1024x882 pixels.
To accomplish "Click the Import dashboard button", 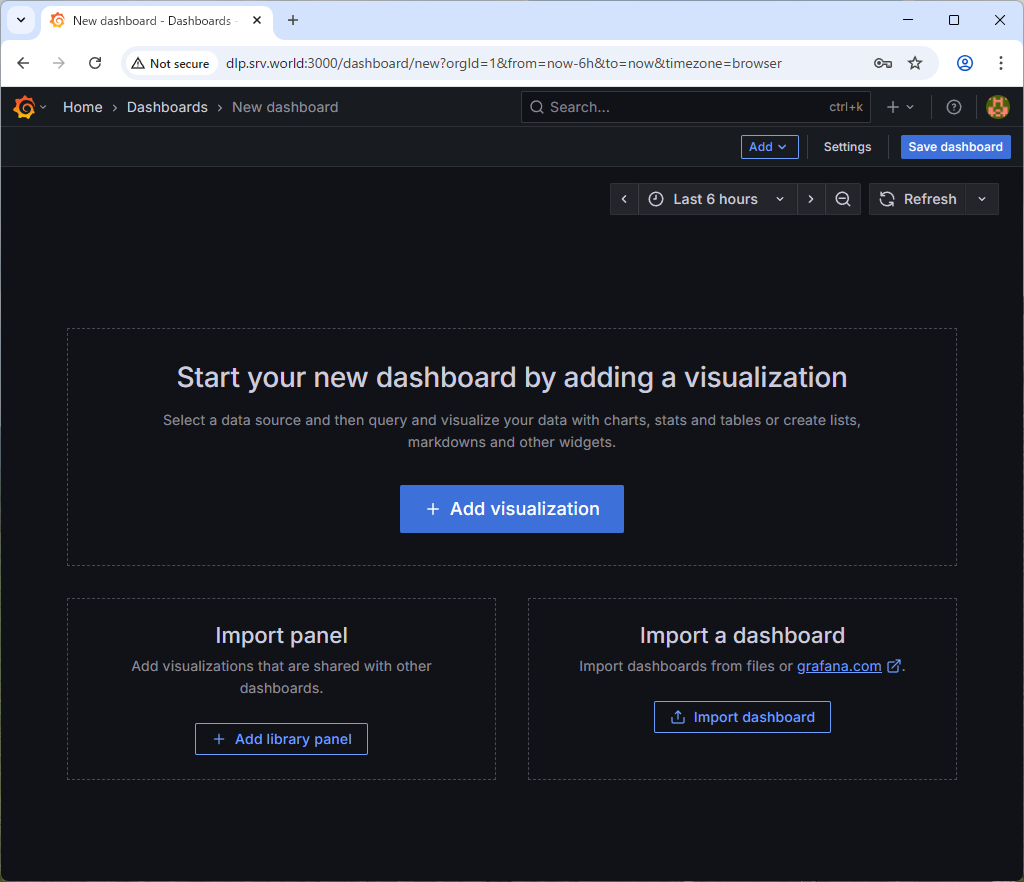I will point(742,717).
